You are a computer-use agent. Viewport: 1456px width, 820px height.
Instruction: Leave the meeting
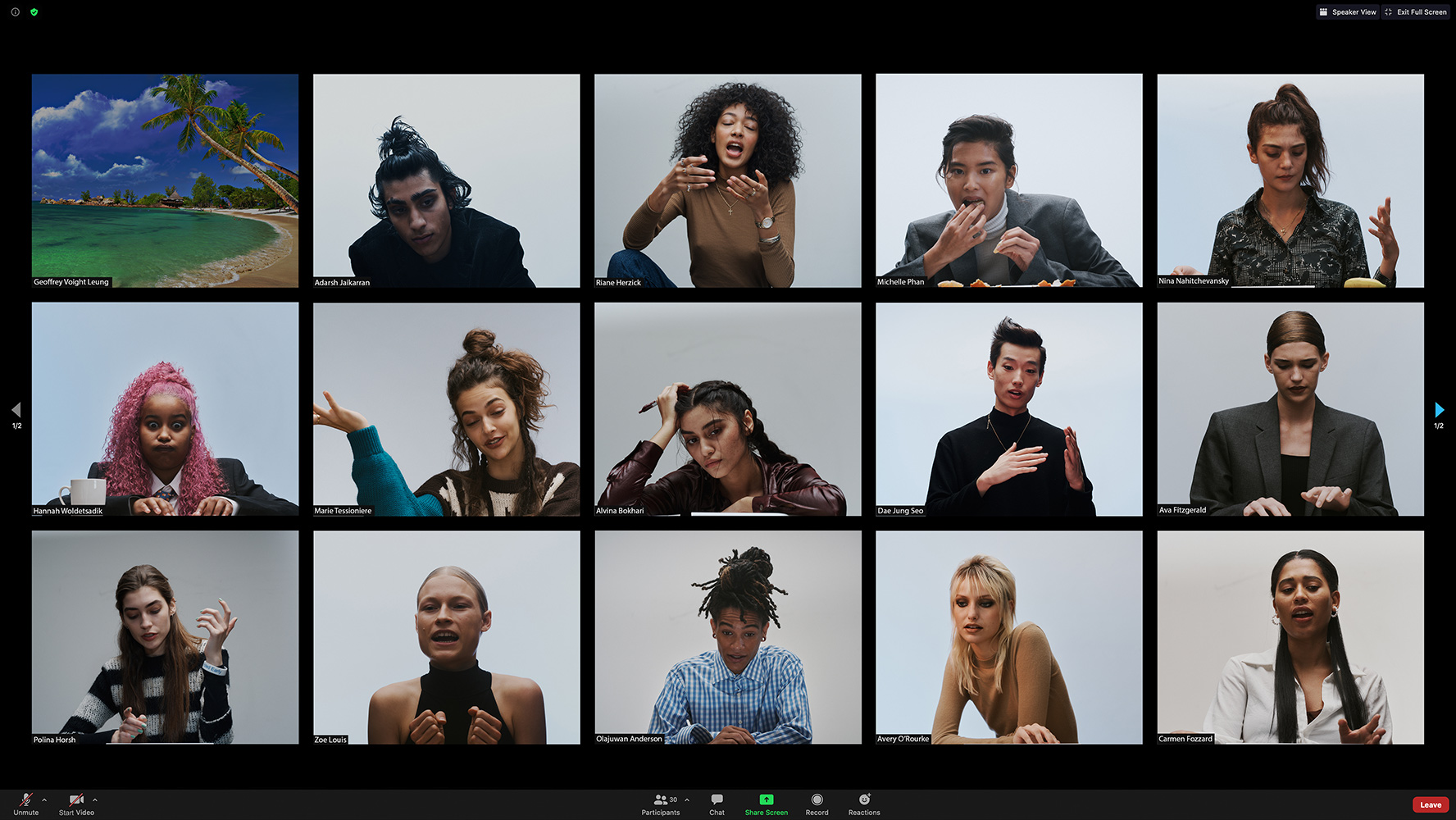tap(1431, 804)
